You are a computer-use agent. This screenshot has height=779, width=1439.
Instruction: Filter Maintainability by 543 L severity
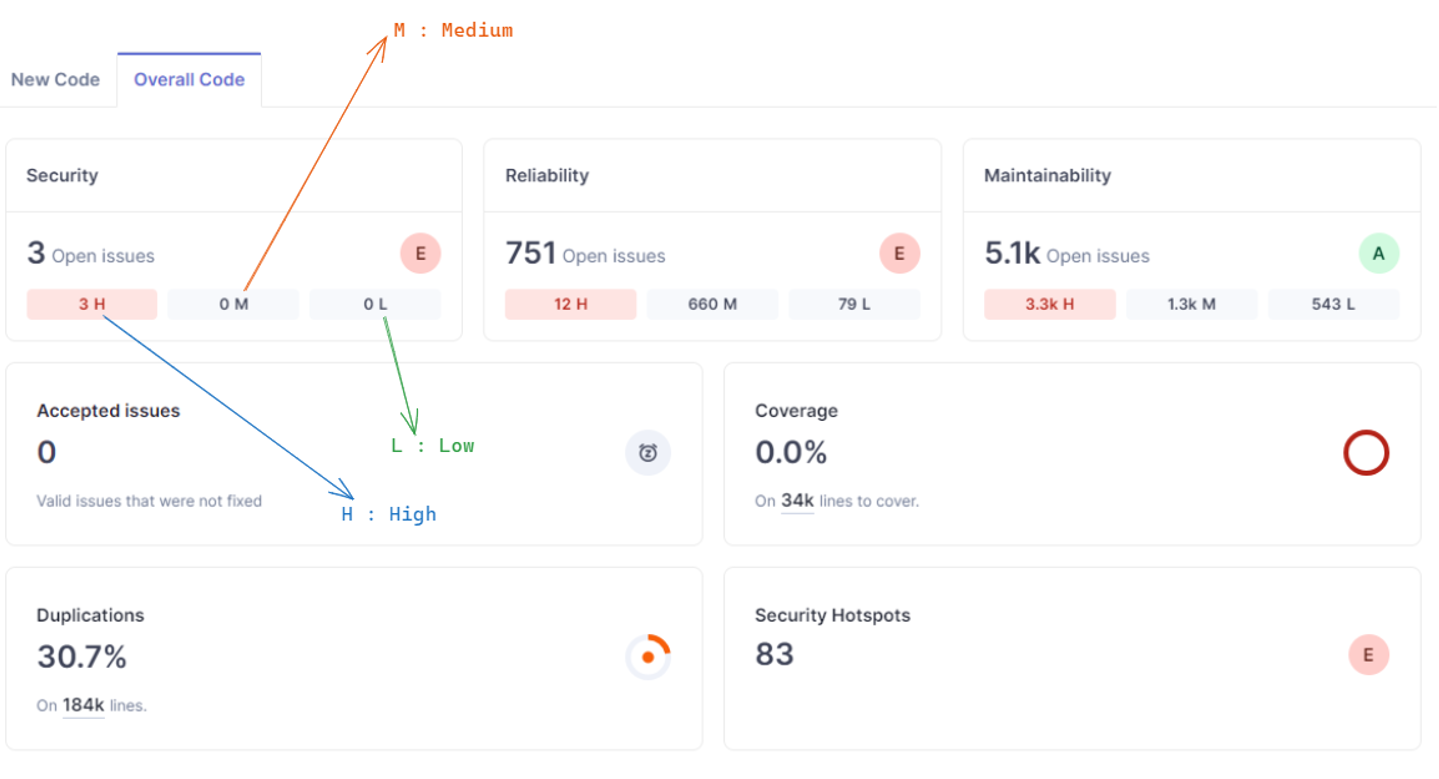(x=1333, y=304)
